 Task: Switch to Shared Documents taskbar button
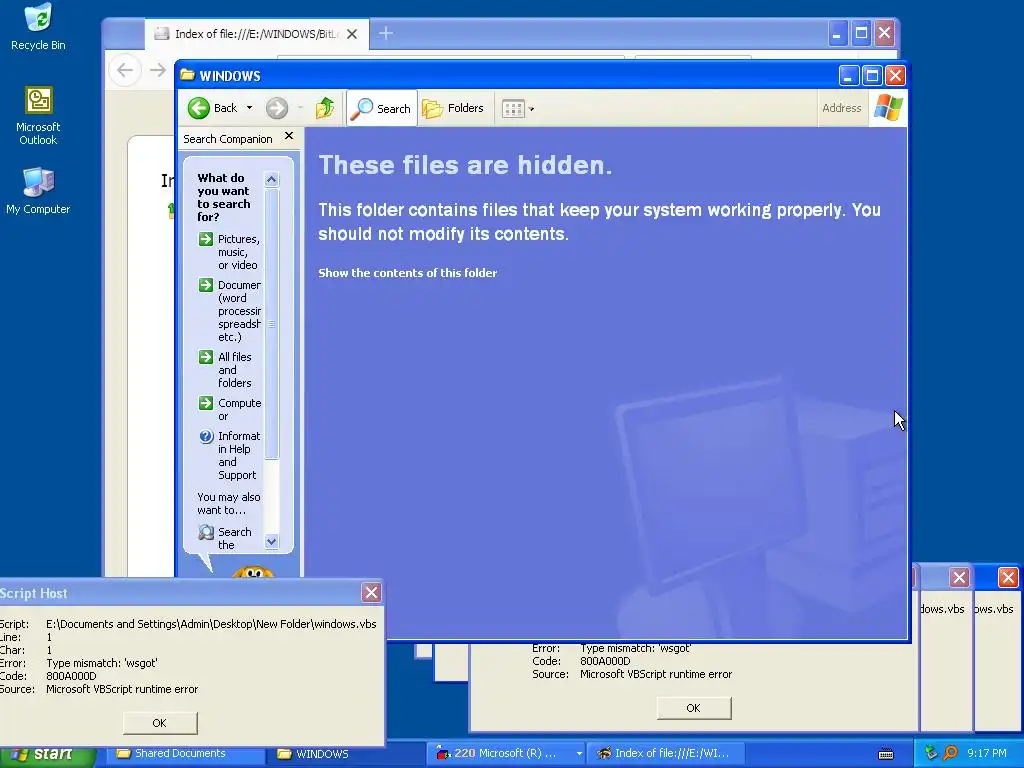pos(183,754)
